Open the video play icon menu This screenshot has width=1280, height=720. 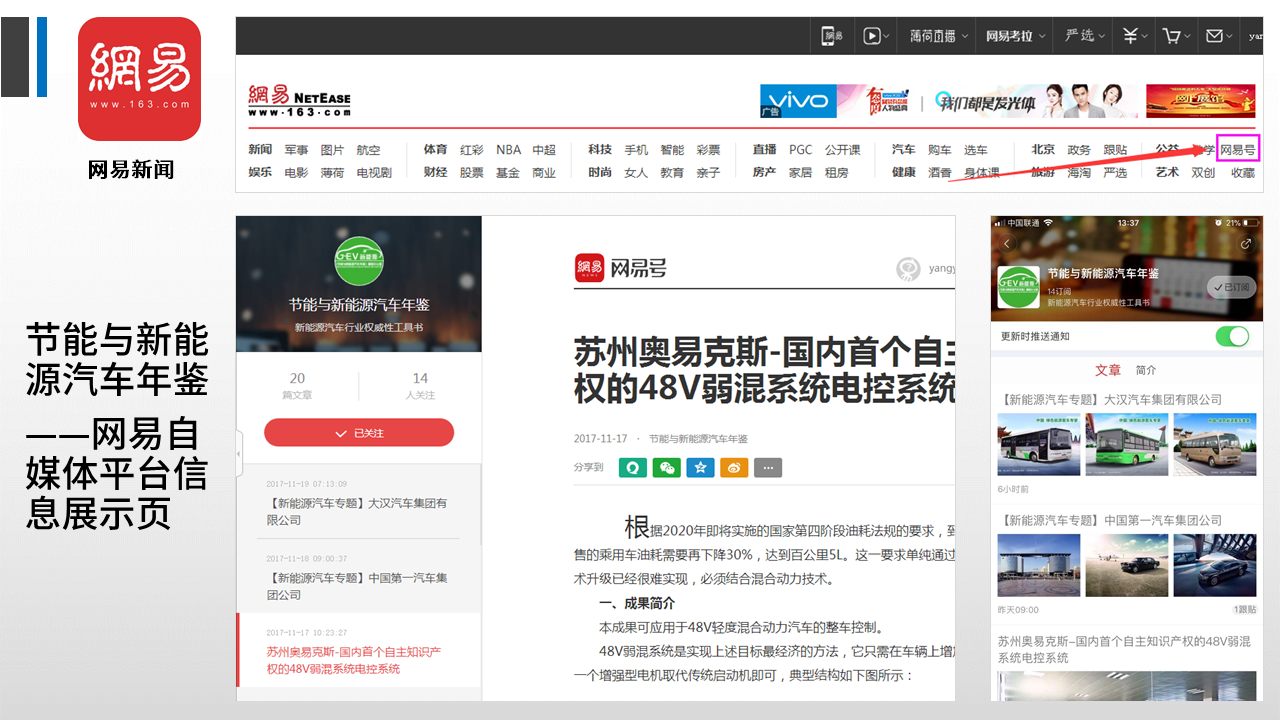click(x=875, y=36)
